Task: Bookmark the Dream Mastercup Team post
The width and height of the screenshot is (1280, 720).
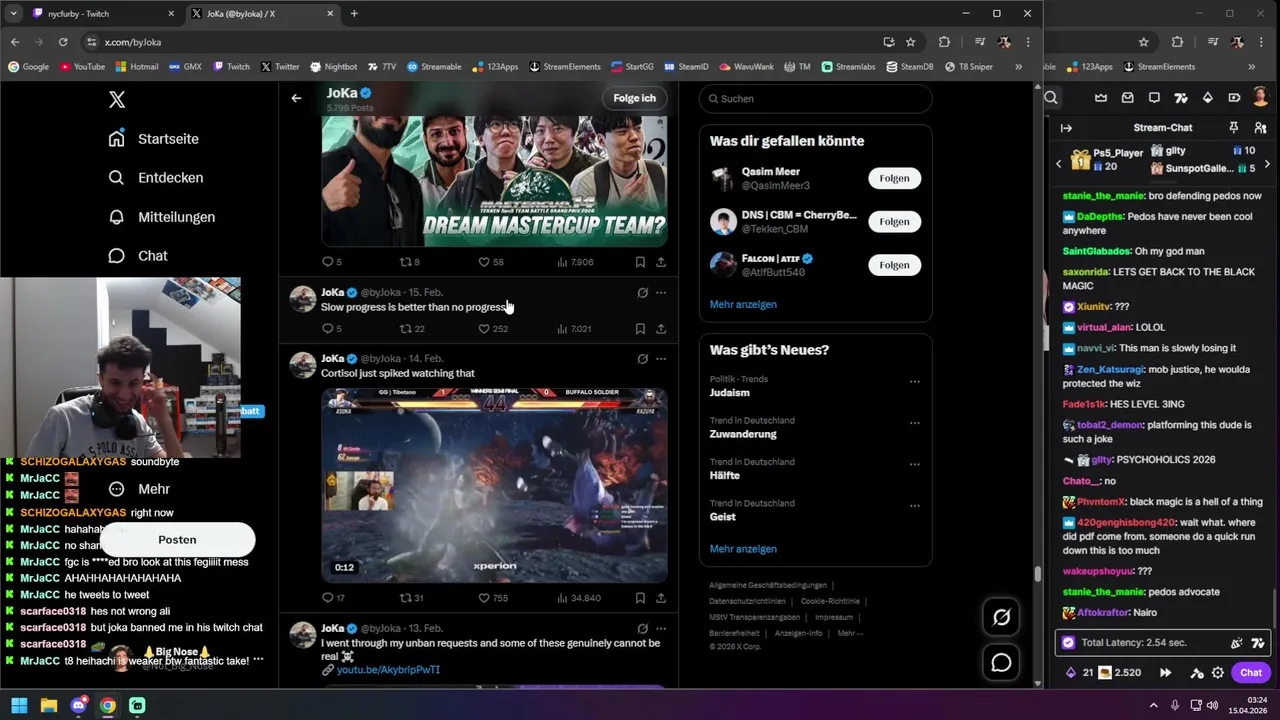Action: pyautogui.click(x=640, y=262)
